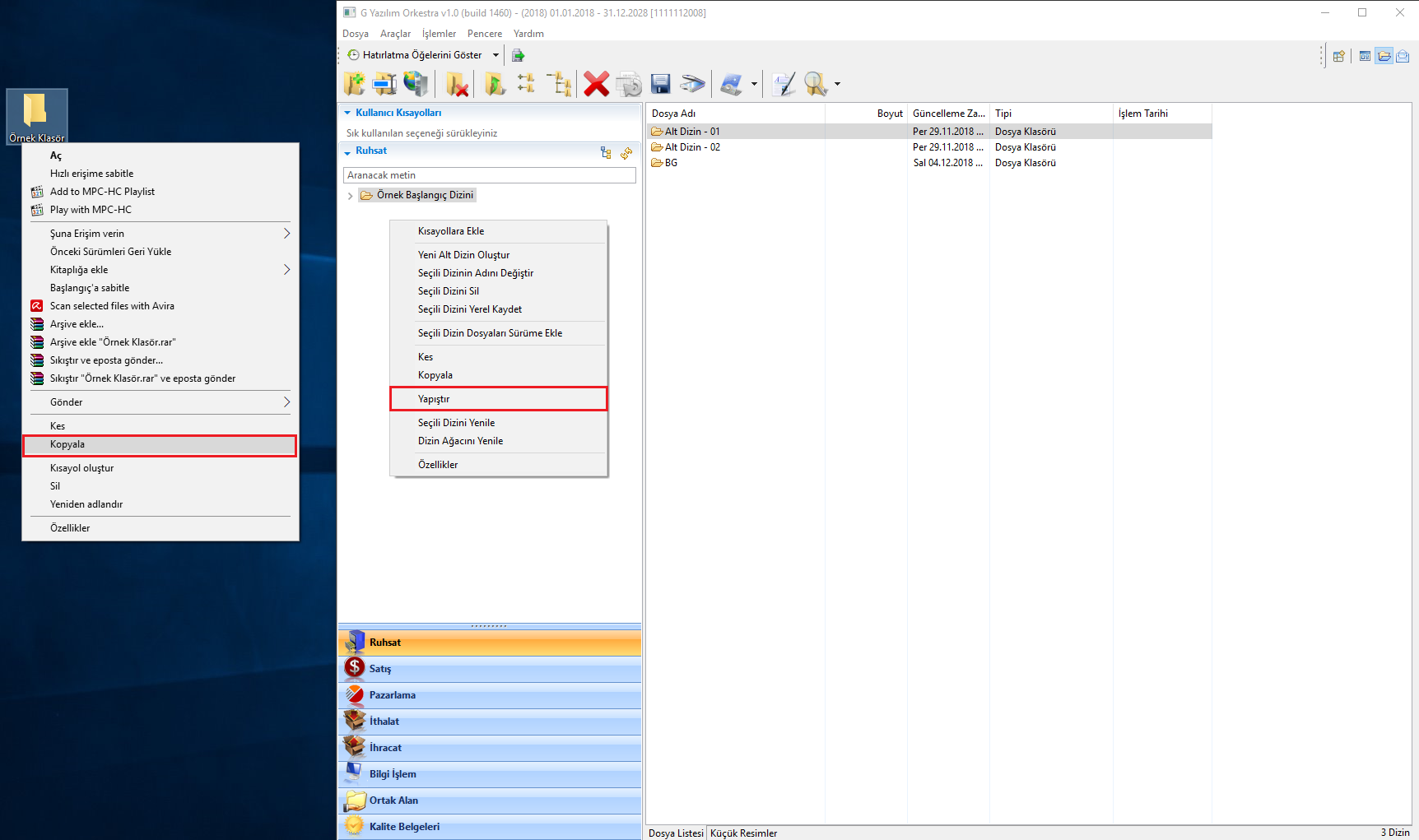This screenshot has height=840, width=1419.
Task: Collapse the Kullanıcı Kısayolları panel
Action: coord(347,113)
